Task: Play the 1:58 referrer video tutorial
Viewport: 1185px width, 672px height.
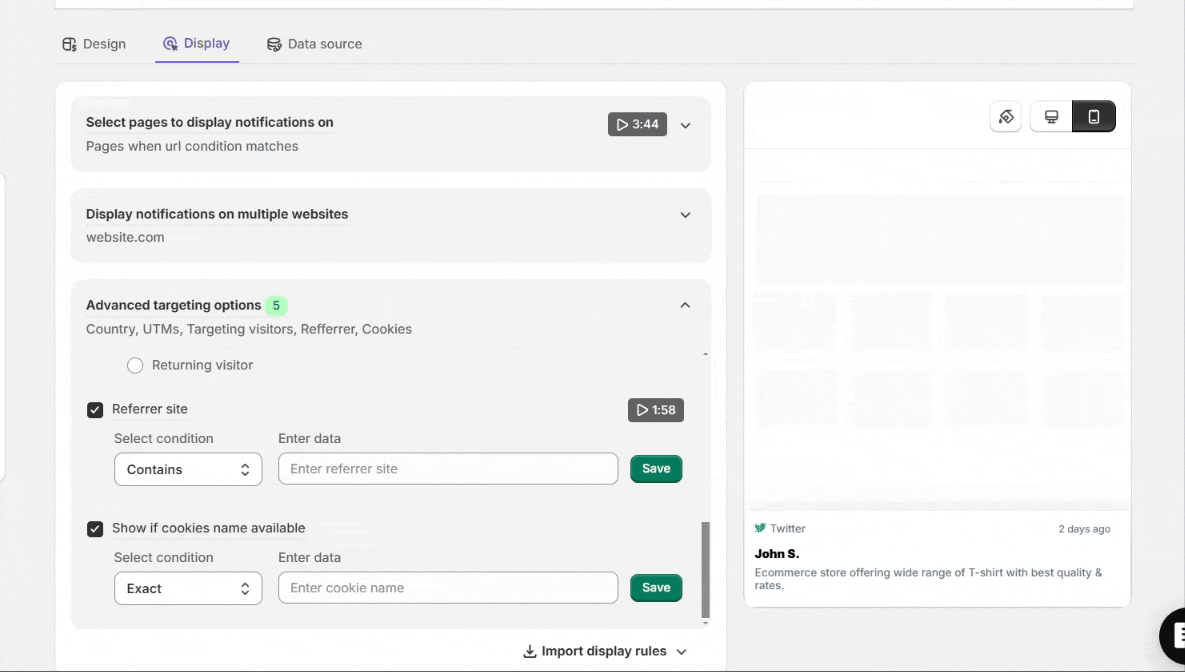Action: (x=656, y=410)
